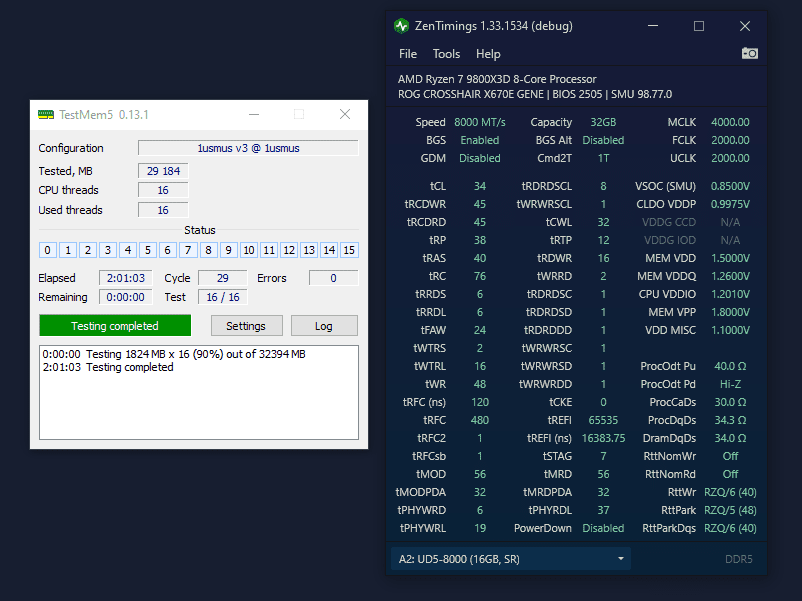Screen dimensions: 802x601
Task: Click the Tested MB value 29 184
Action: (x=163, y=171)
